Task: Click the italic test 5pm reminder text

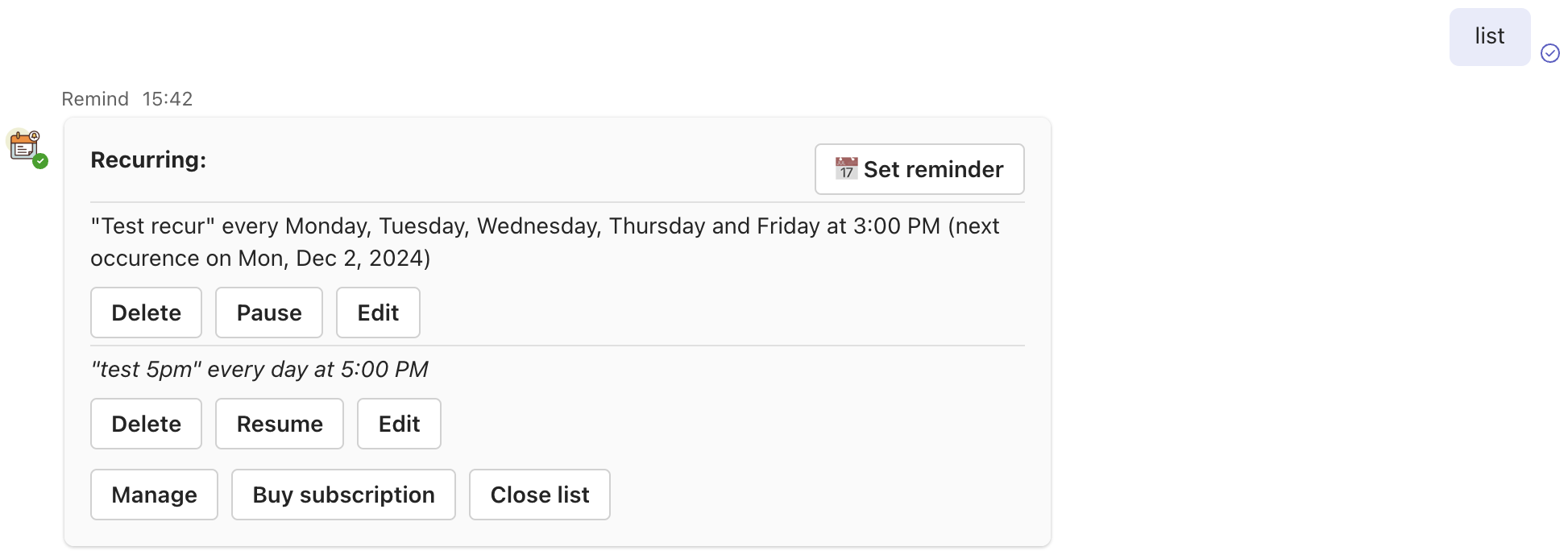Action: (259, 369)
